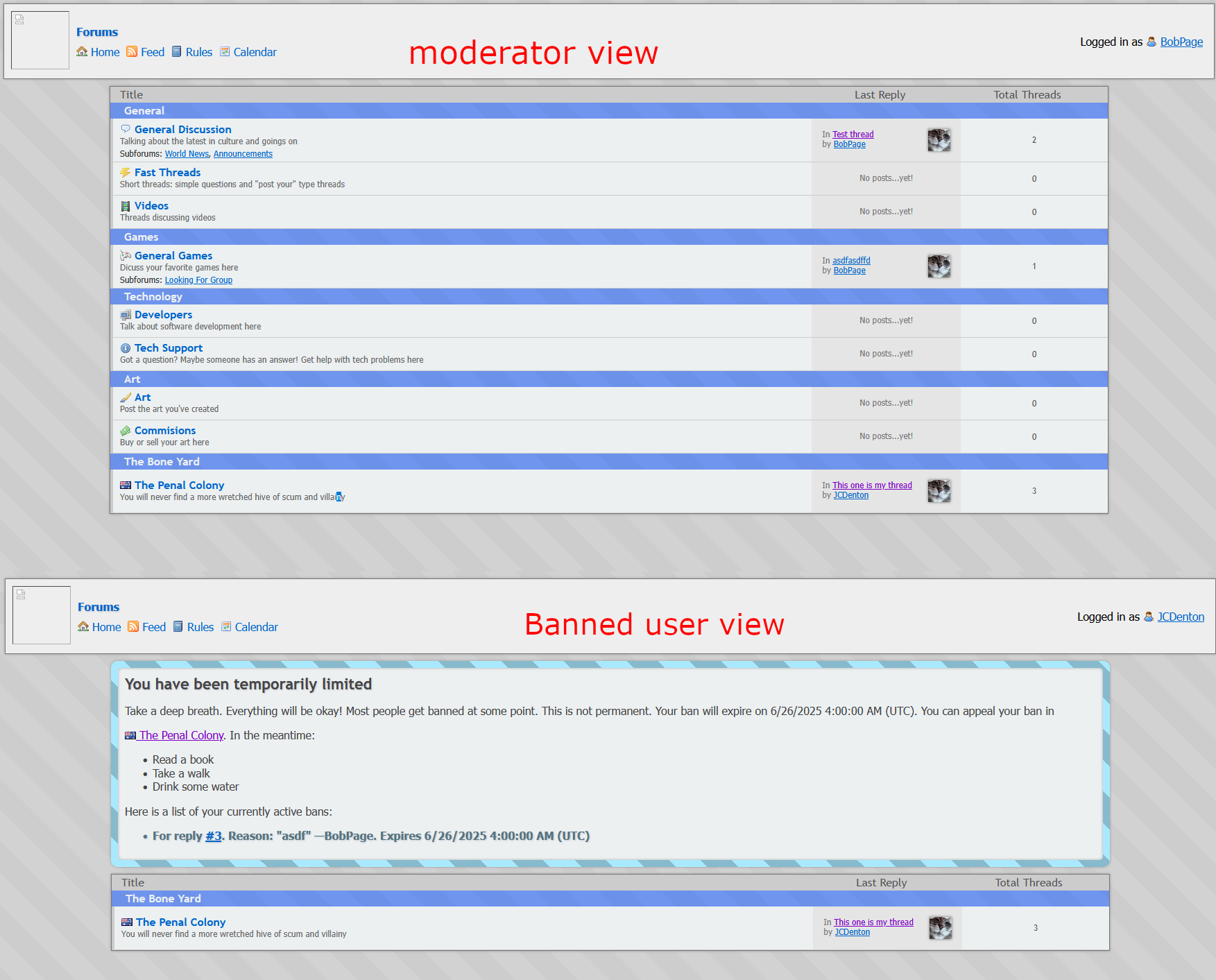Click the Calendar icon in banned user view
1216x980 pixels.
(226, 627)
